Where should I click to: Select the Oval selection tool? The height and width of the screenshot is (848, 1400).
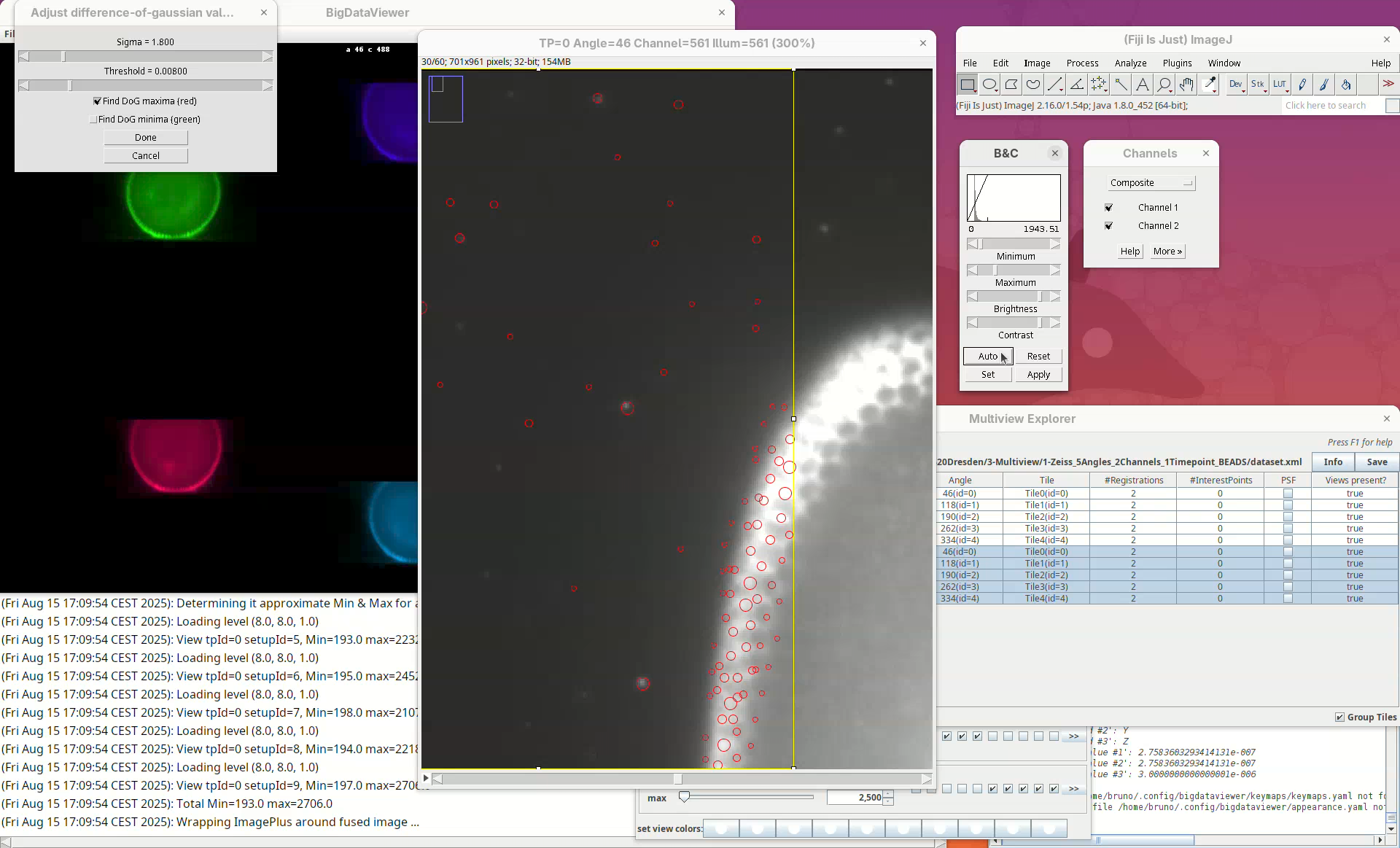tap(989, 85)
